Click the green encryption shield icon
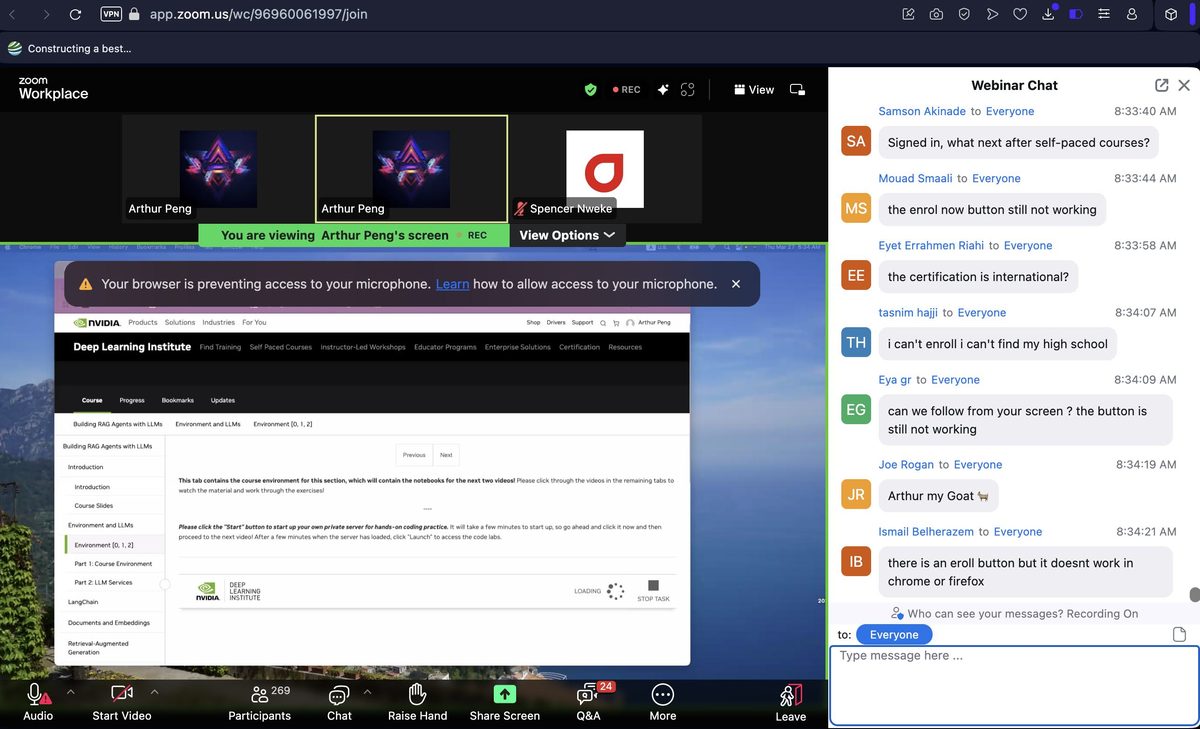This screenshot has height=729, width=1200. [x=591, y=89]
